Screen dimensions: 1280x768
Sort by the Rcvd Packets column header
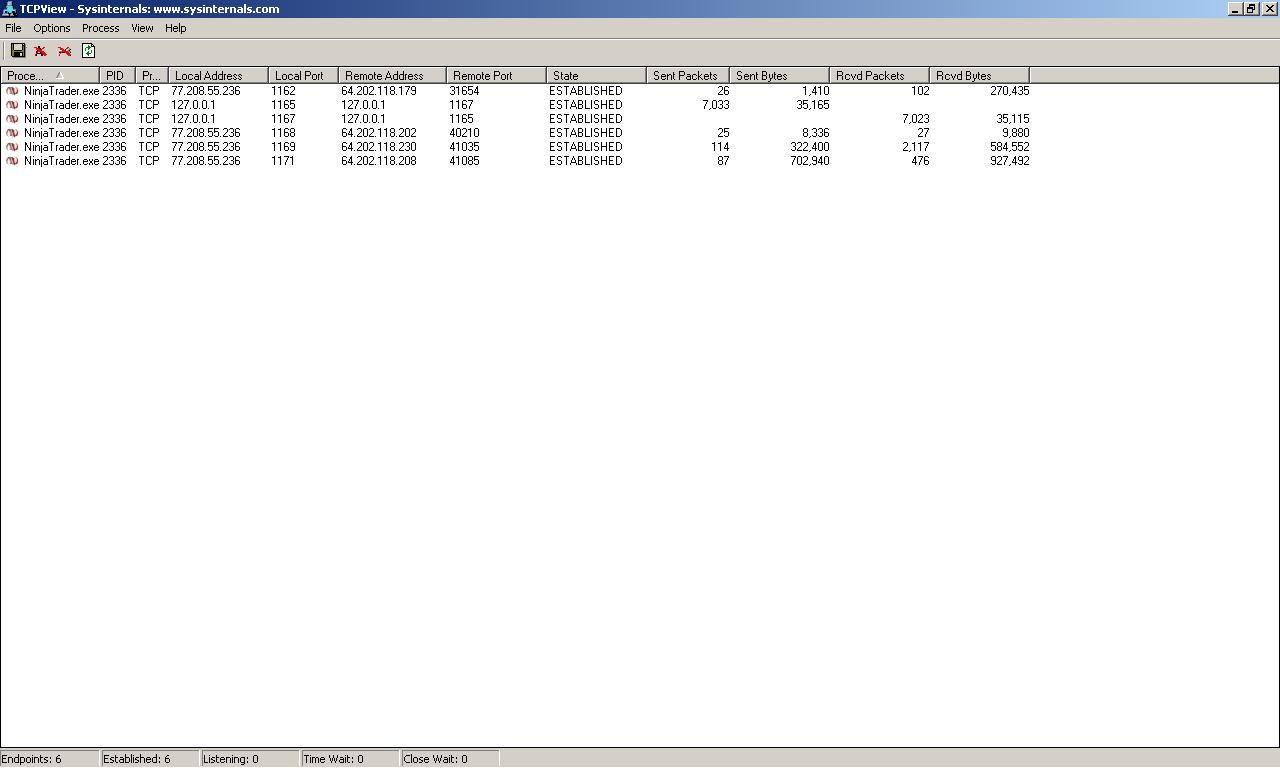coord(879,75)
